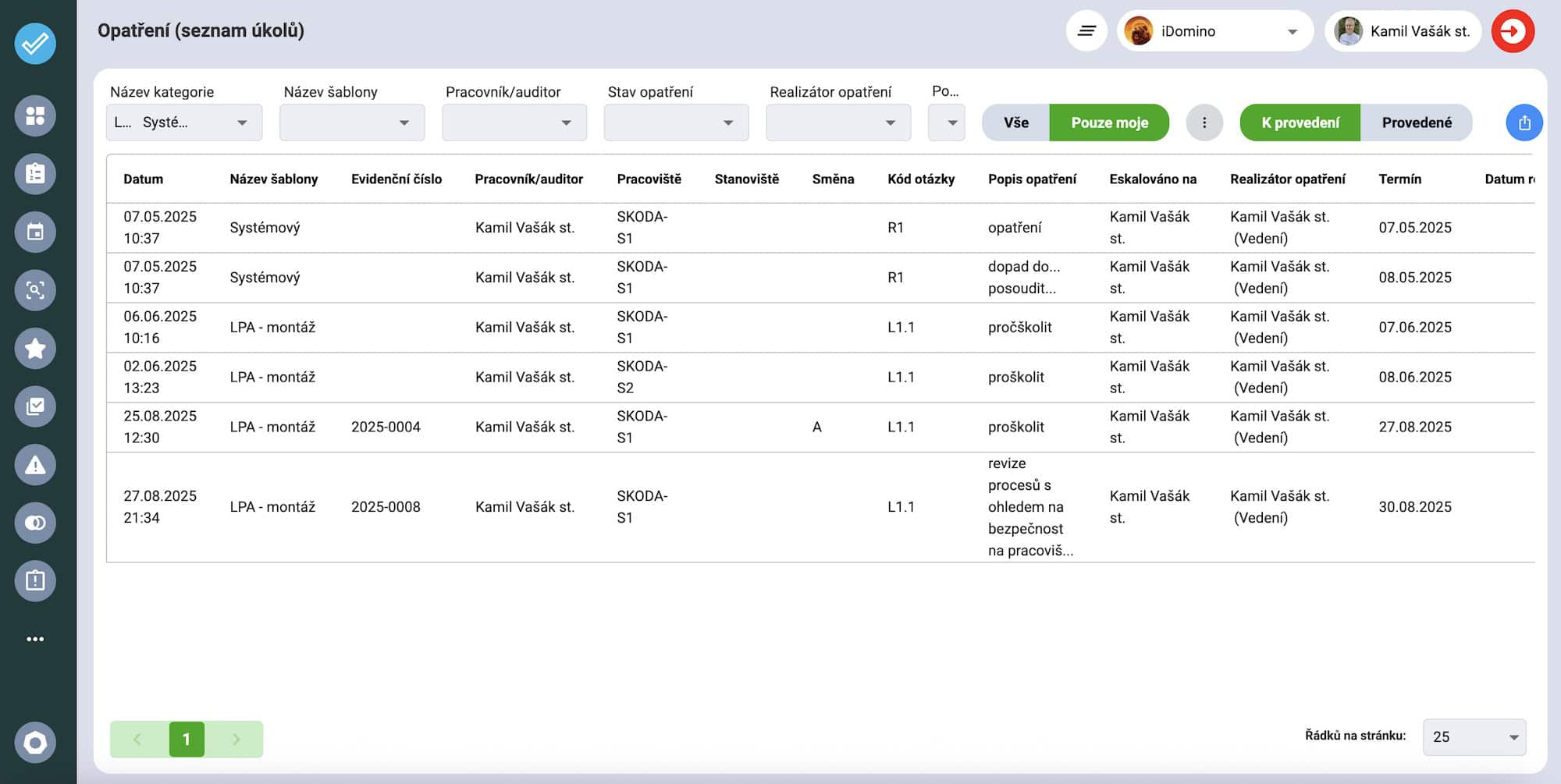Image resolution: width=1561 pixels, height=784 pixels.
Task: Click the hamburger menu icon in header
Action: [1086, 31]
